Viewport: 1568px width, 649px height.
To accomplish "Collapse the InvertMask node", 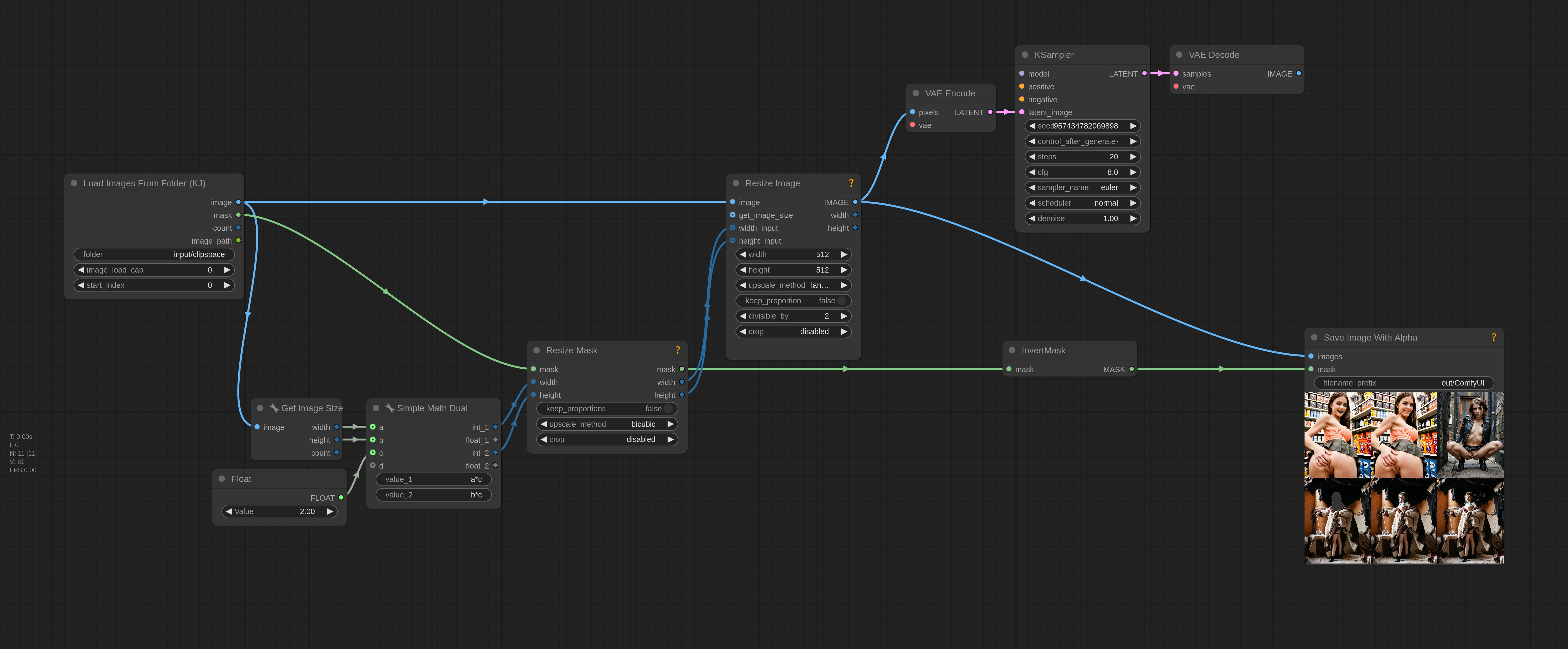I will pyautogui.click(x=1012, y=350).
